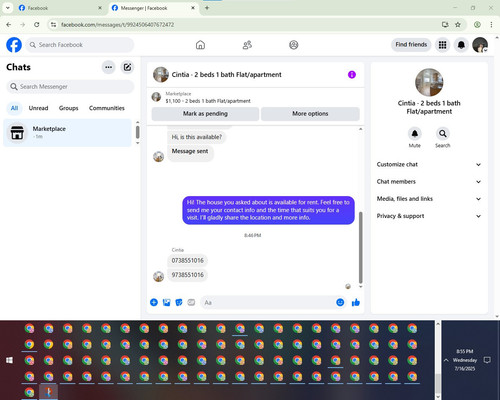Open the Menu grid icon
The image size is (500, 400).
442,45
